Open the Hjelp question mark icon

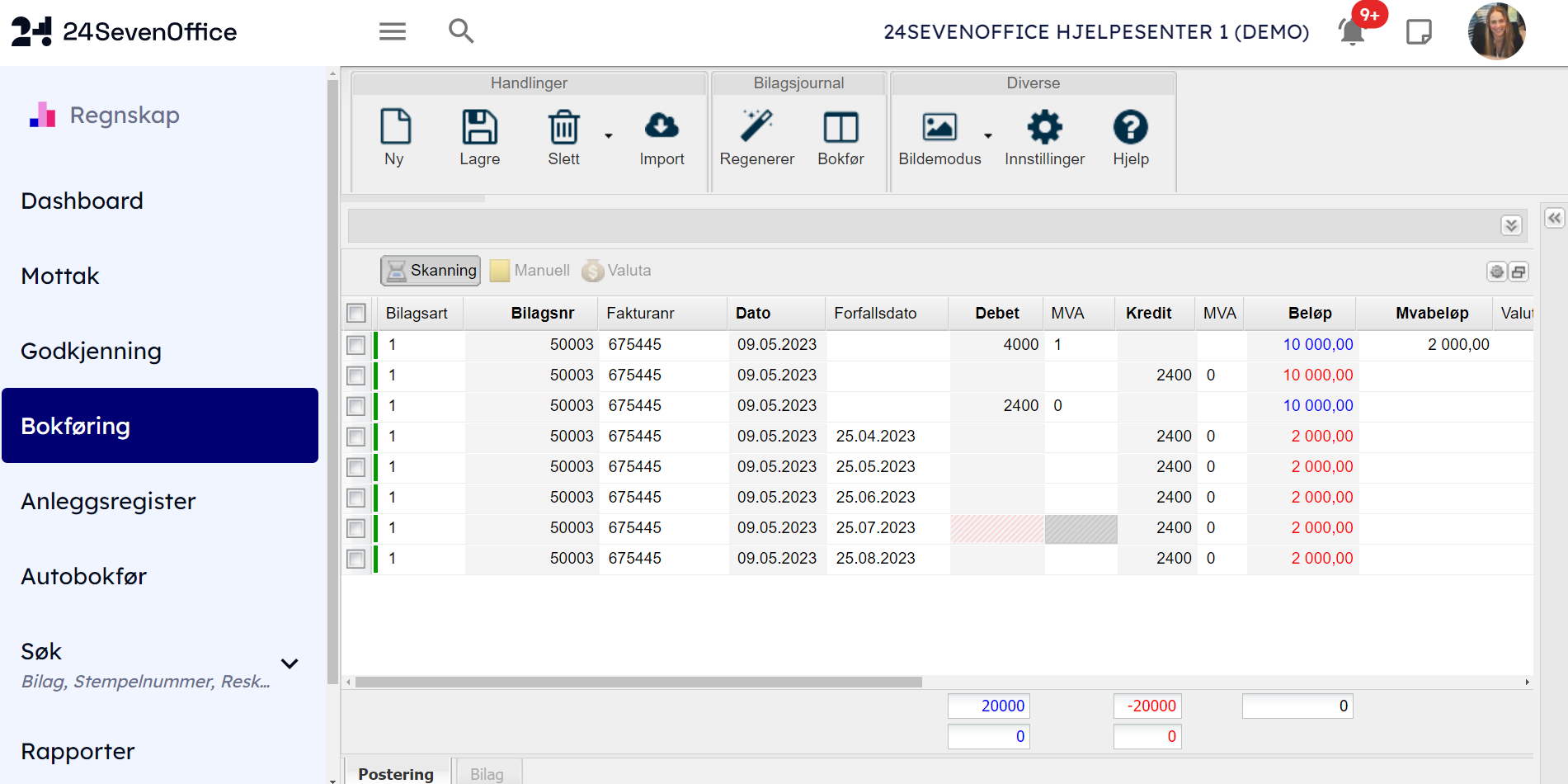coord(1130,128)
